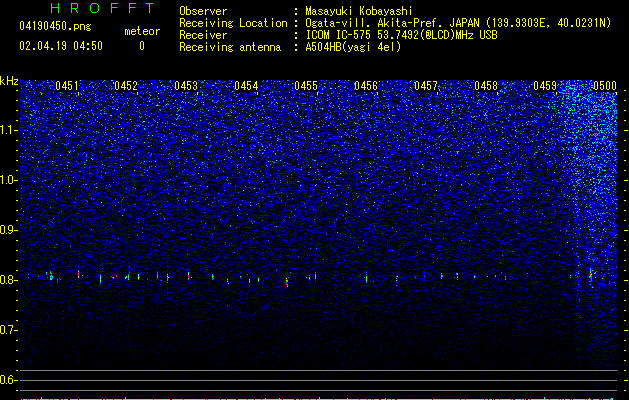Click the Observer label

(203, 11)
